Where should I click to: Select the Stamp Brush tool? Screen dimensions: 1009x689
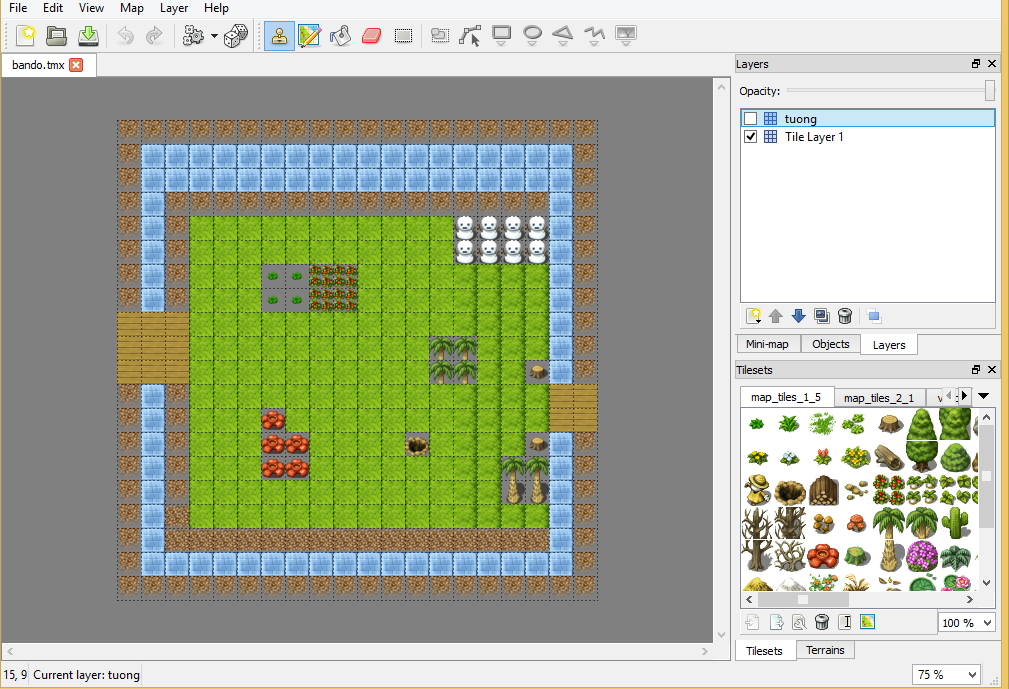(x=279, y=35)
